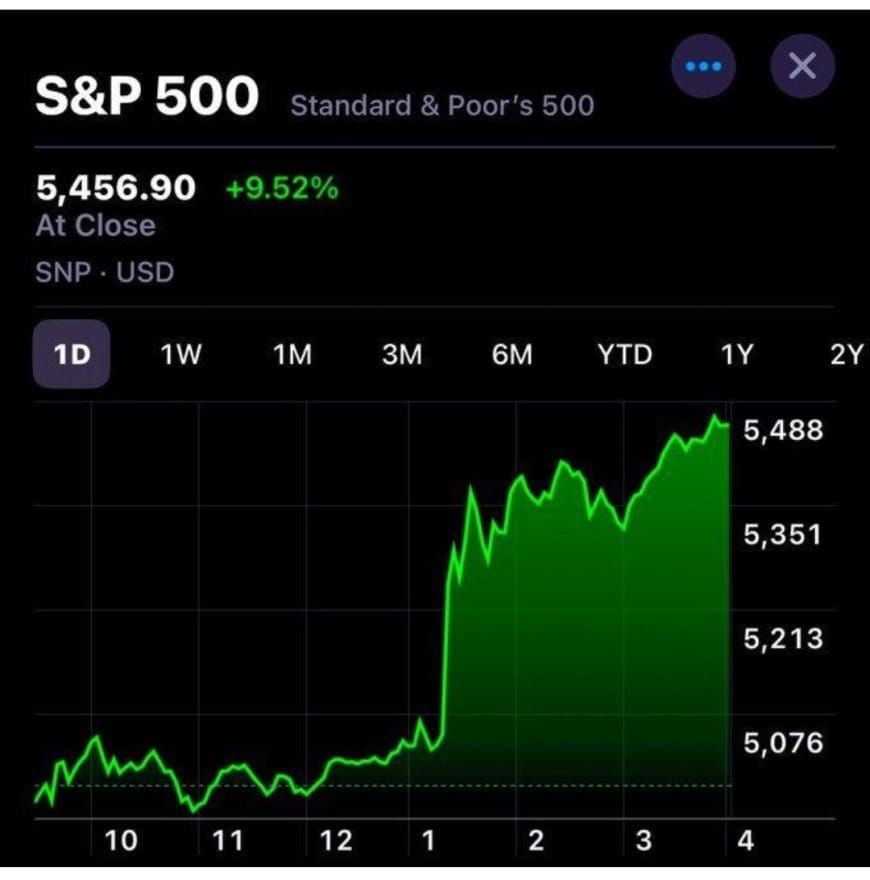Tap chart at the 12 o'clock marker
Image resolution: width=870 pixels, height=880 pixels.
[336, 841]
